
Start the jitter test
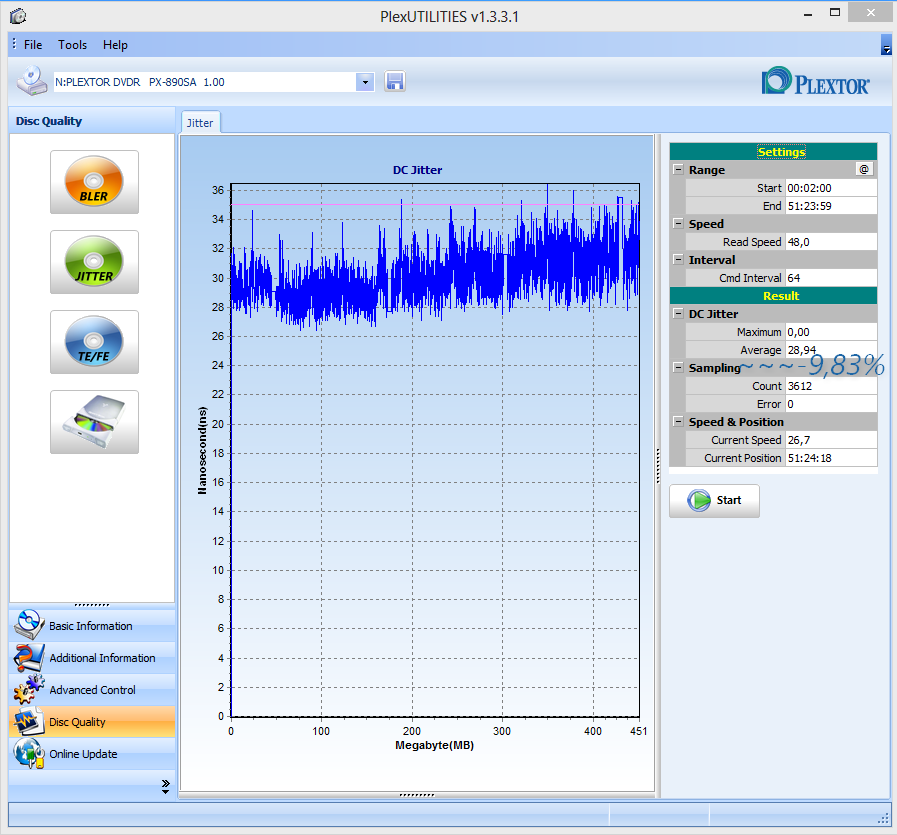(715, 500)
